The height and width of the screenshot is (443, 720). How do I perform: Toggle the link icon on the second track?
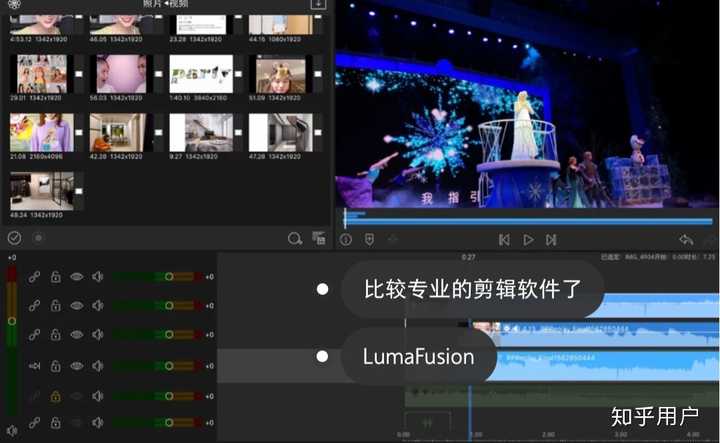(x=34, y=305)
